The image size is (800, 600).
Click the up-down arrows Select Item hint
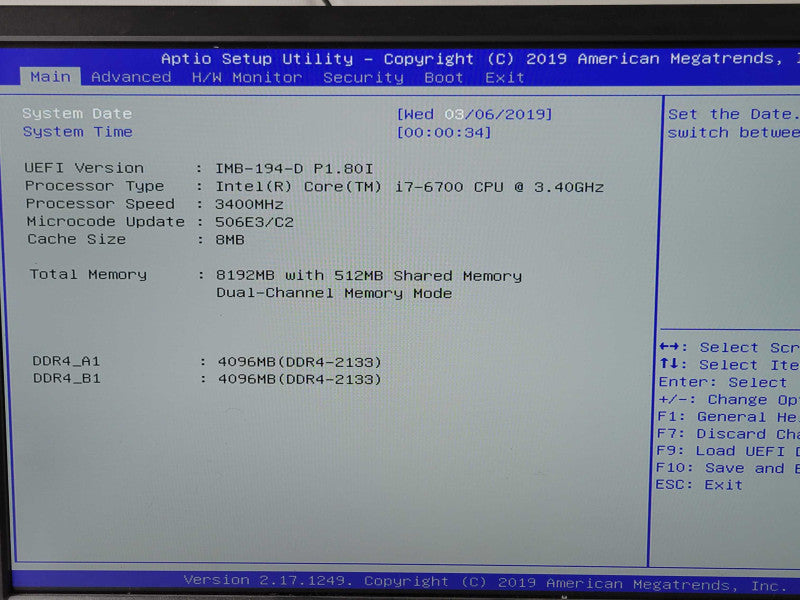pyautogui.click(x=729, y=365)
